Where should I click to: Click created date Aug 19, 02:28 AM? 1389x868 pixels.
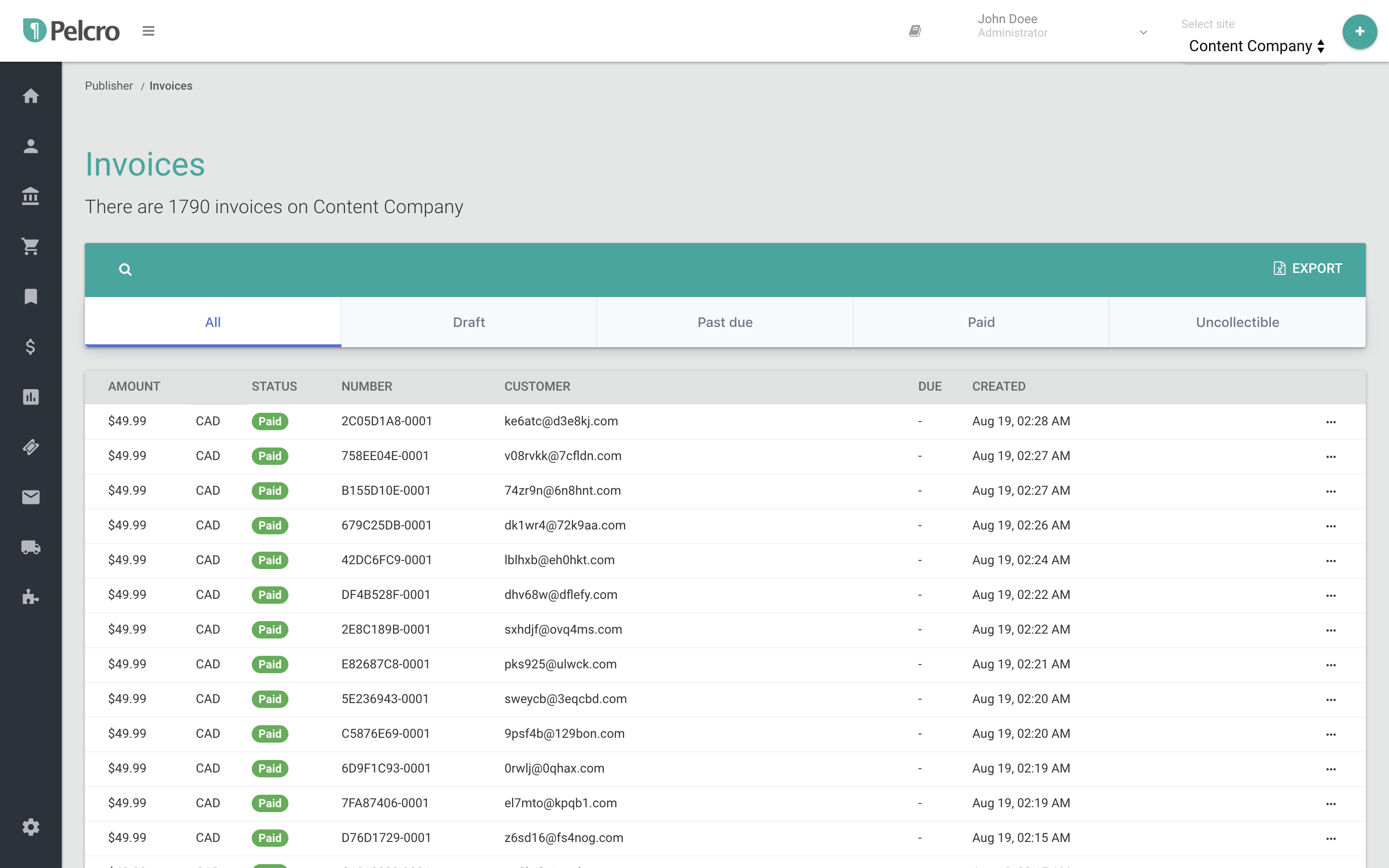[1021, 421]
